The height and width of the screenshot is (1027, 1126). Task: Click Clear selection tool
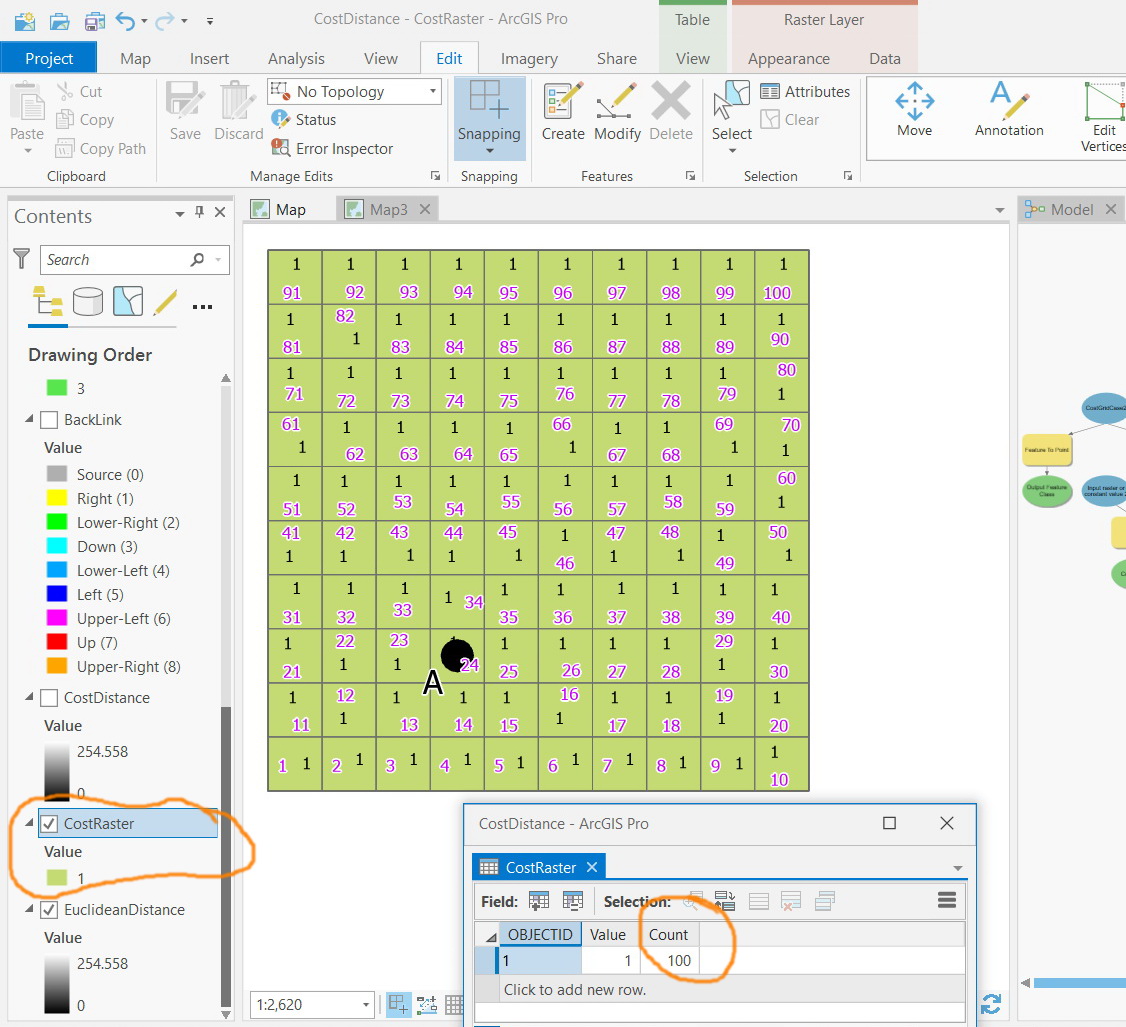(790, 119)
